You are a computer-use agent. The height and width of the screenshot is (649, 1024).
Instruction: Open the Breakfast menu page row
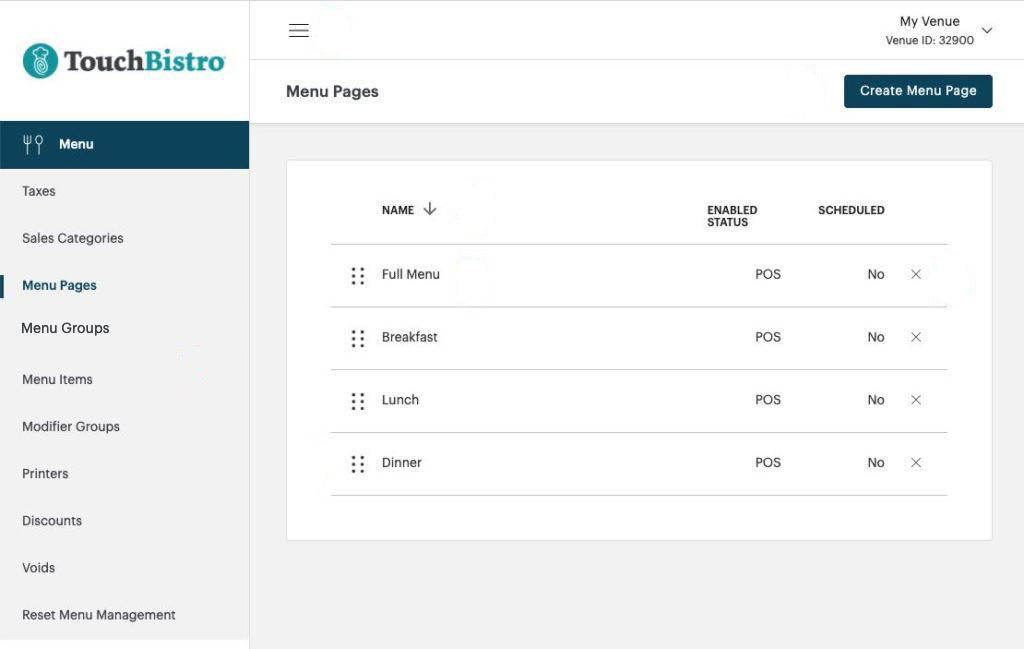639,338
